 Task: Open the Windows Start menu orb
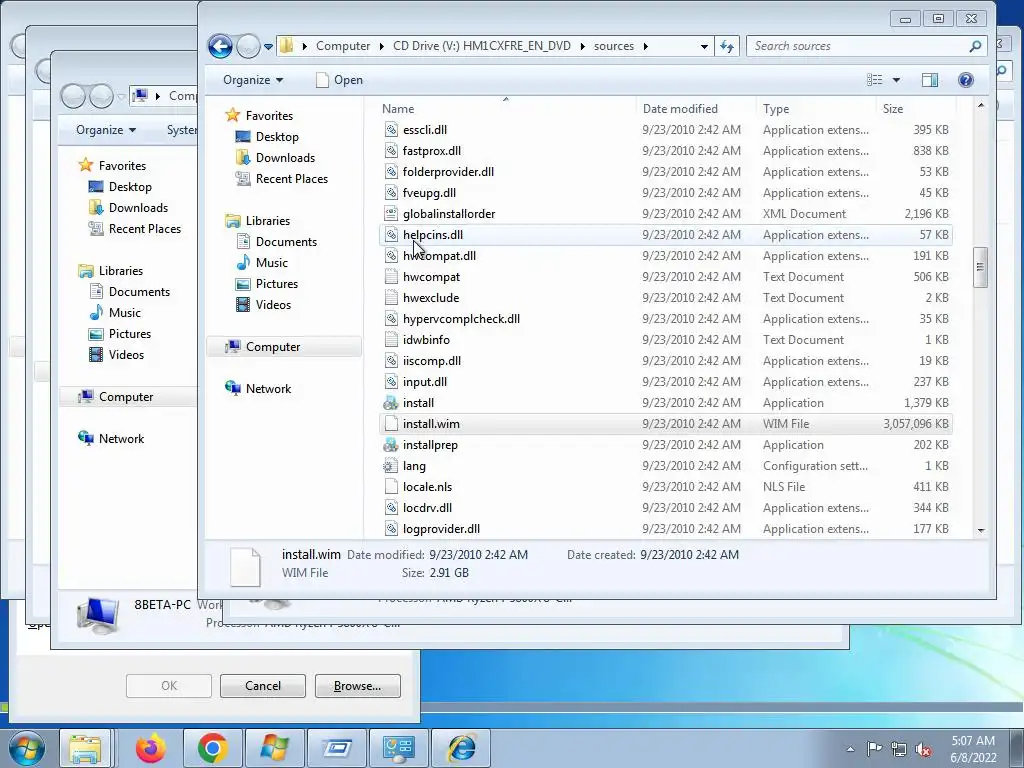tap(26, 748)
